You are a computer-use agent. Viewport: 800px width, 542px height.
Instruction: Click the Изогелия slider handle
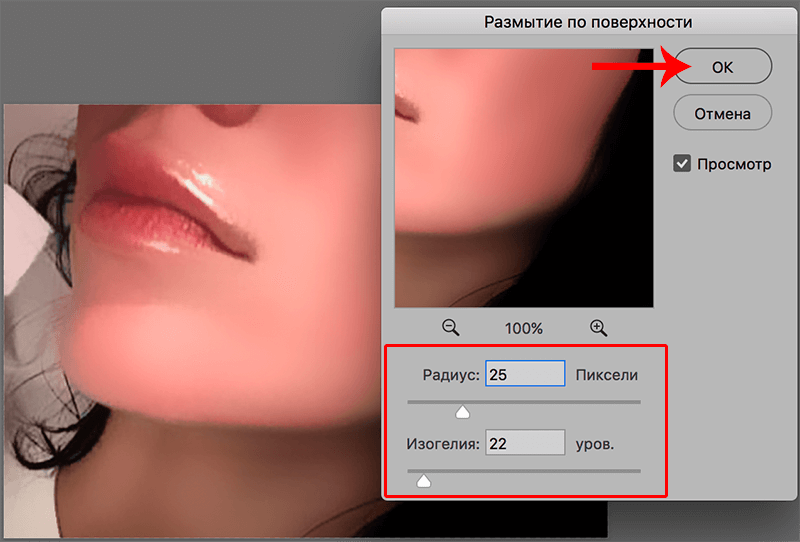(423, 481)
